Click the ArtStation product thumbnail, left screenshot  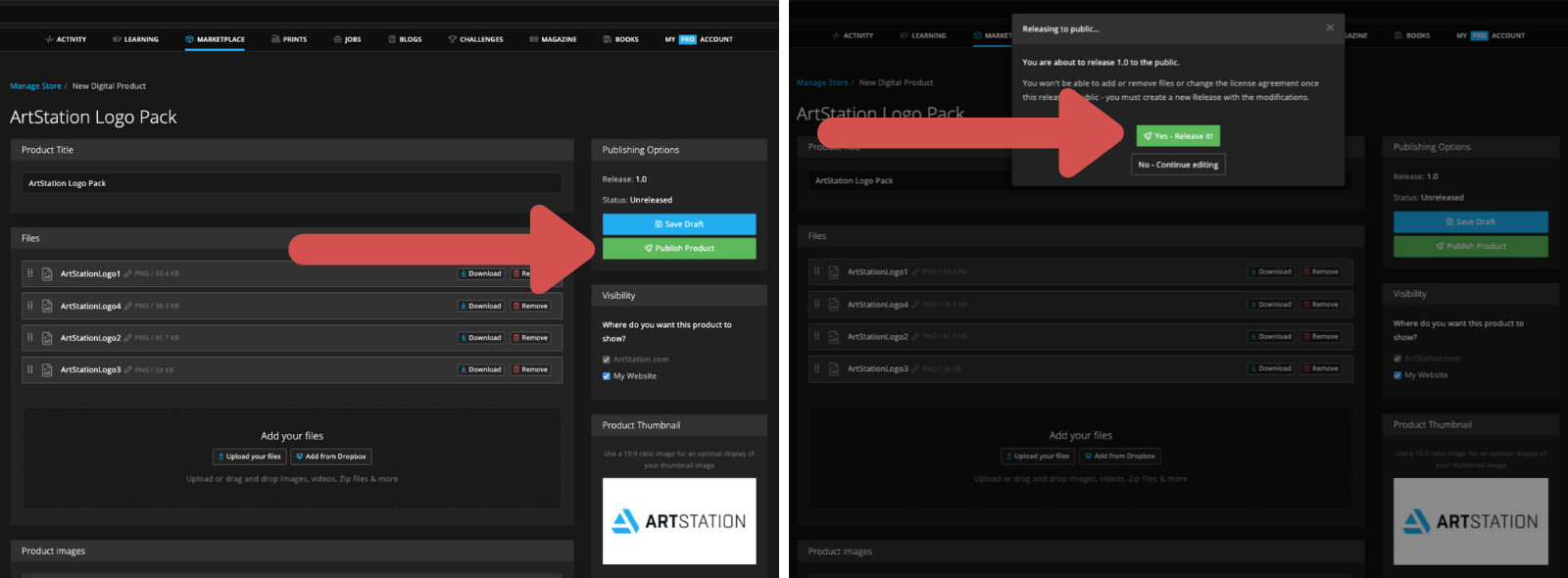click(679, 521)
